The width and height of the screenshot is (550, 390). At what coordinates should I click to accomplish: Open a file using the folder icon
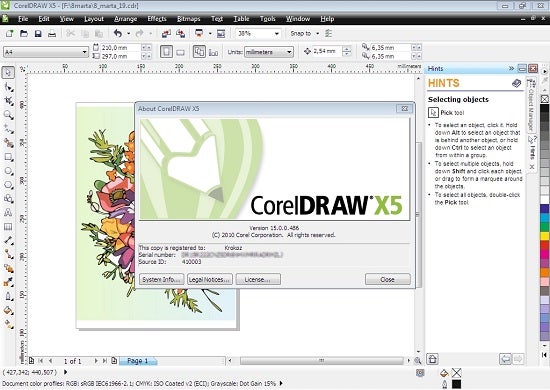point(24,34)
